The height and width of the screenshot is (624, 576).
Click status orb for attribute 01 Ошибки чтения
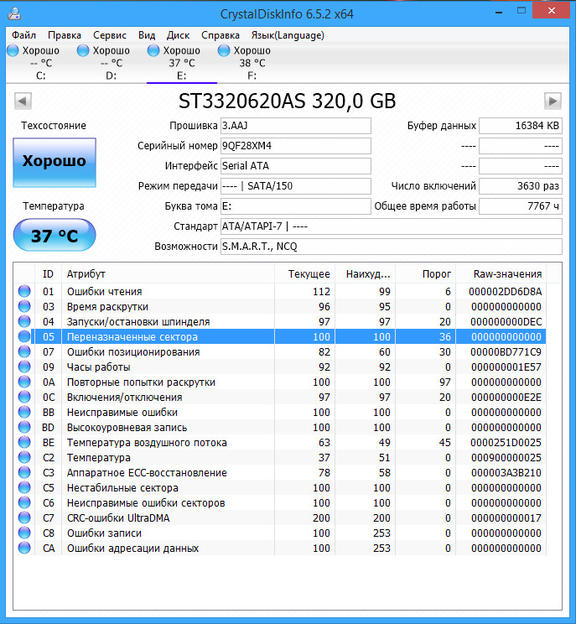[x=24, y=291]
